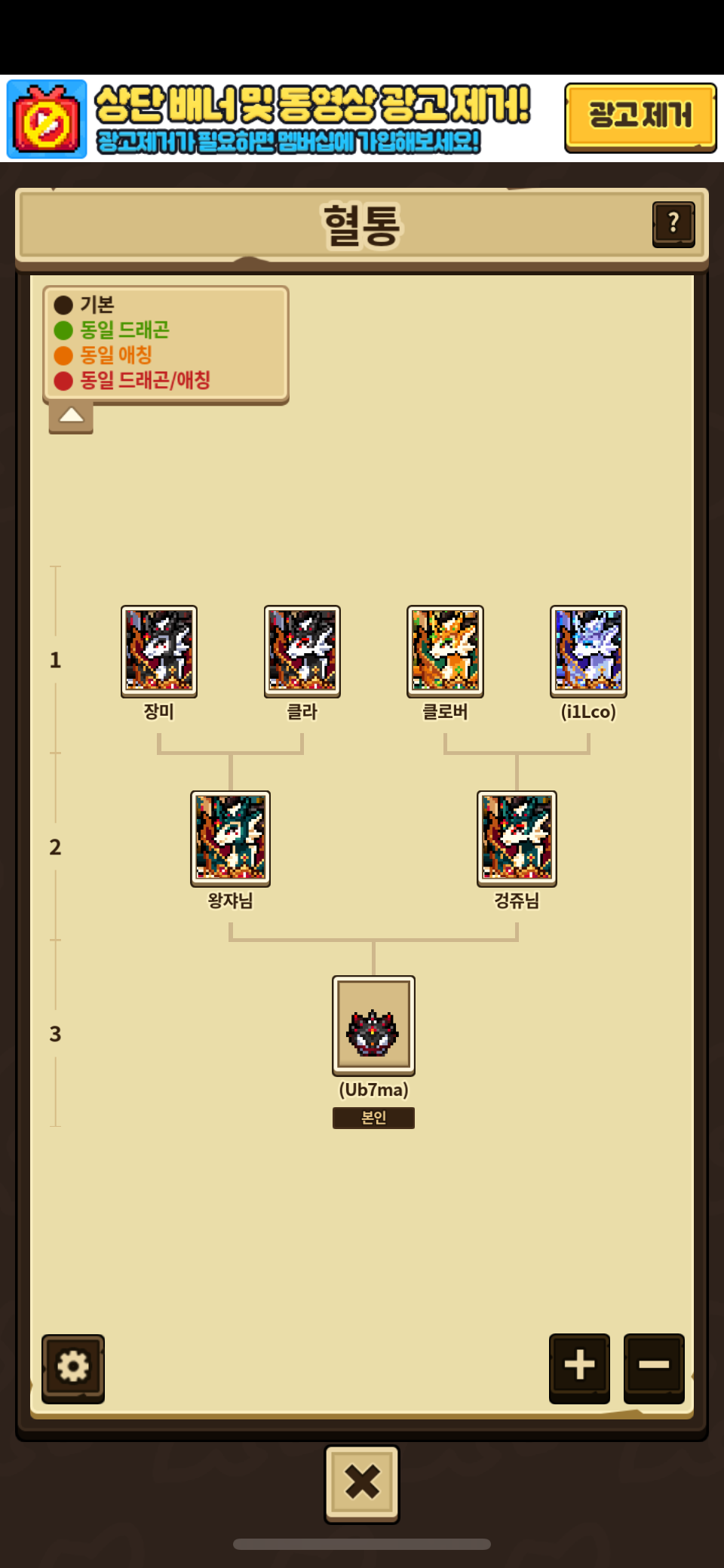This screenshot has height=1568, width=724.
Task: Open the 겅쥬님 parent dragon card
Action: click(x=517, y=838)
